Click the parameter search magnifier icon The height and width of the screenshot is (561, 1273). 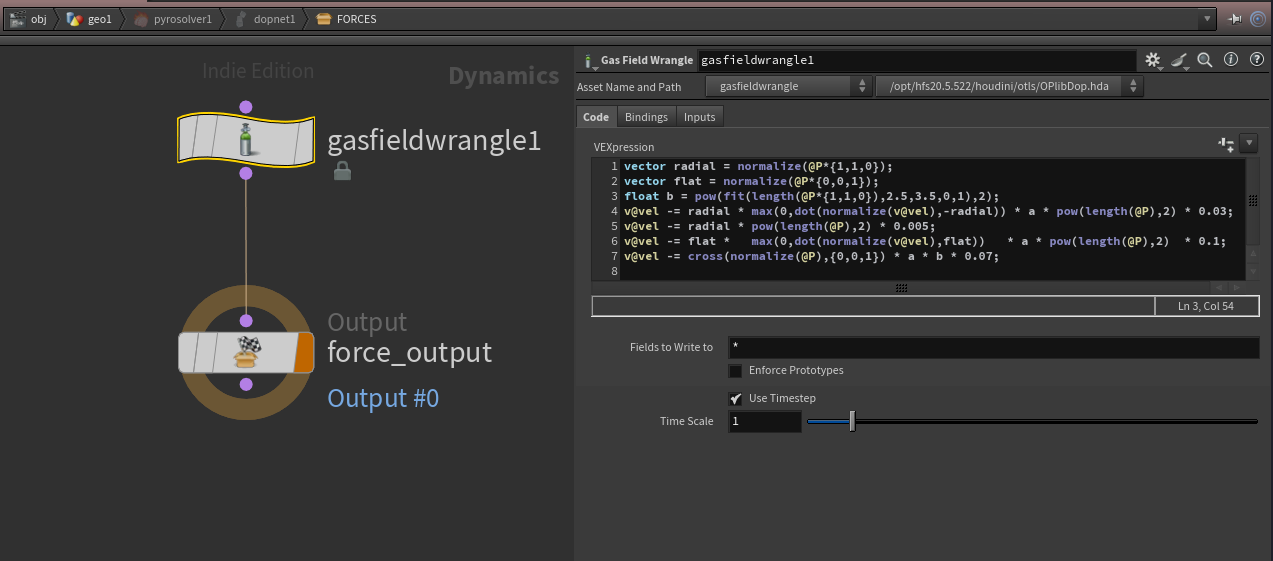tap(1205, 60)
